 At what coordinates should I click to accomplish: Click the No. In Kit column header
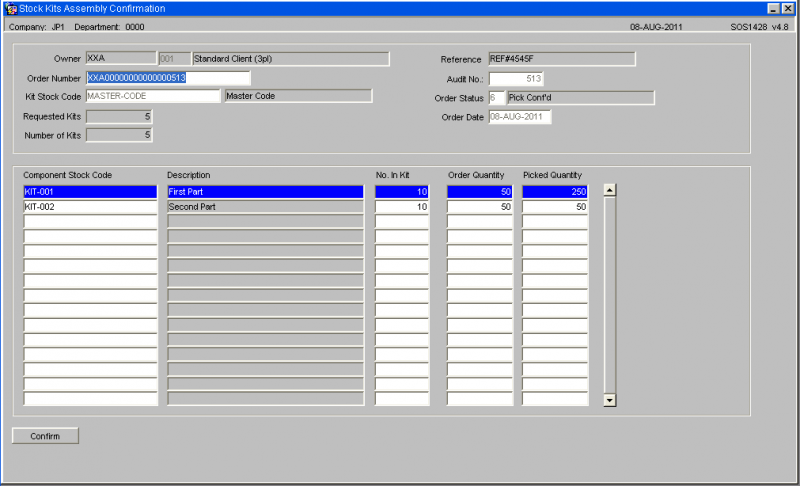click(392, 175)
